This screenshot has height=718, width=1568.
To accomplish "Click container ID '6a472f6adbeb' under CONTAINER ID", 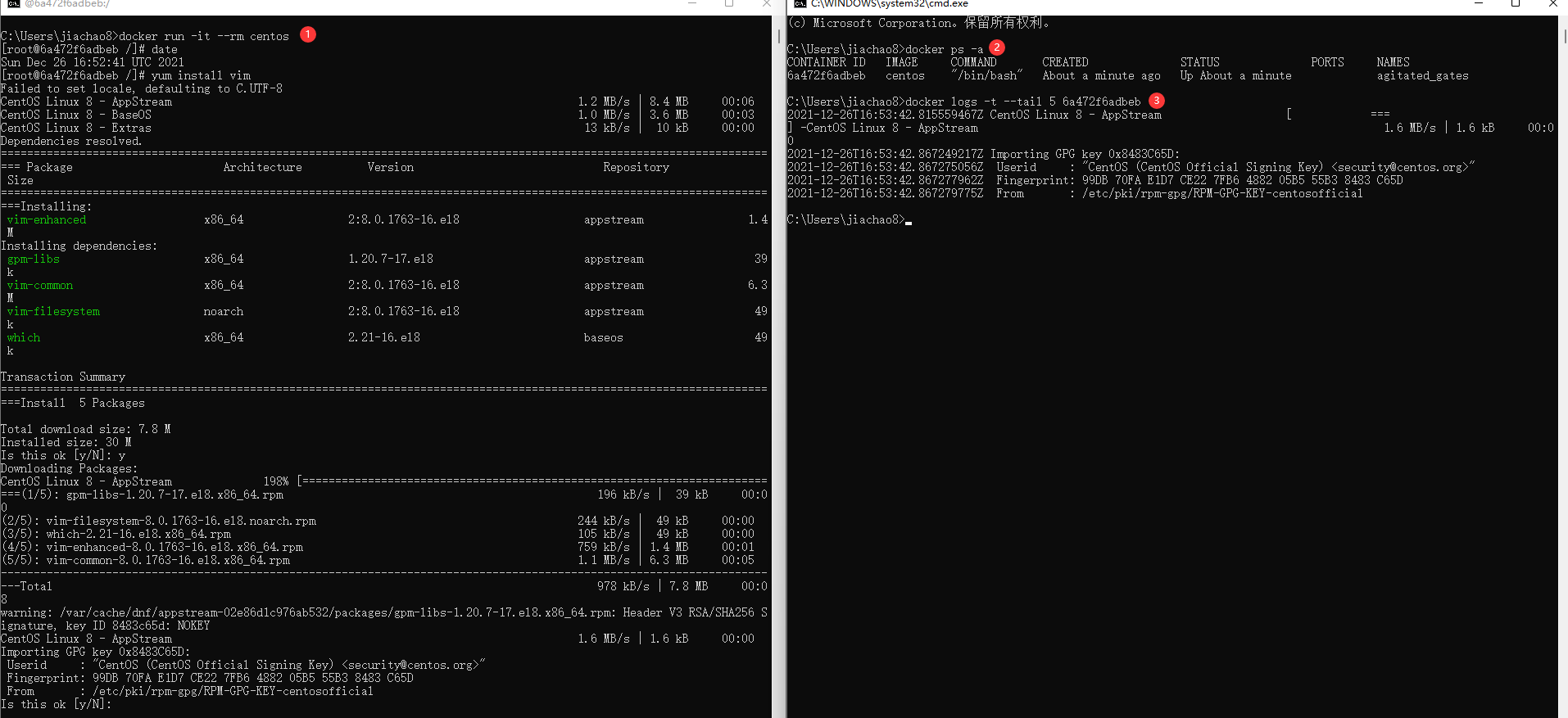I will pyautogui.click(x=827, y=75).
